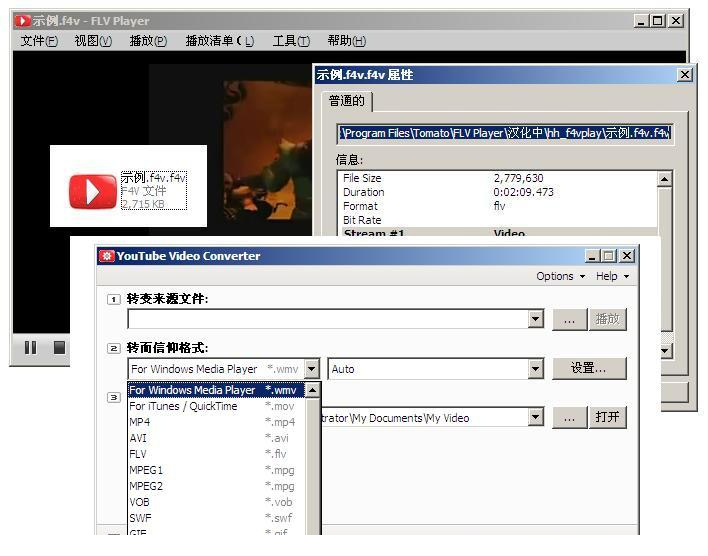Open the 帮助(H) menu
The image size is (708, 556).
[x=347, y=41]
